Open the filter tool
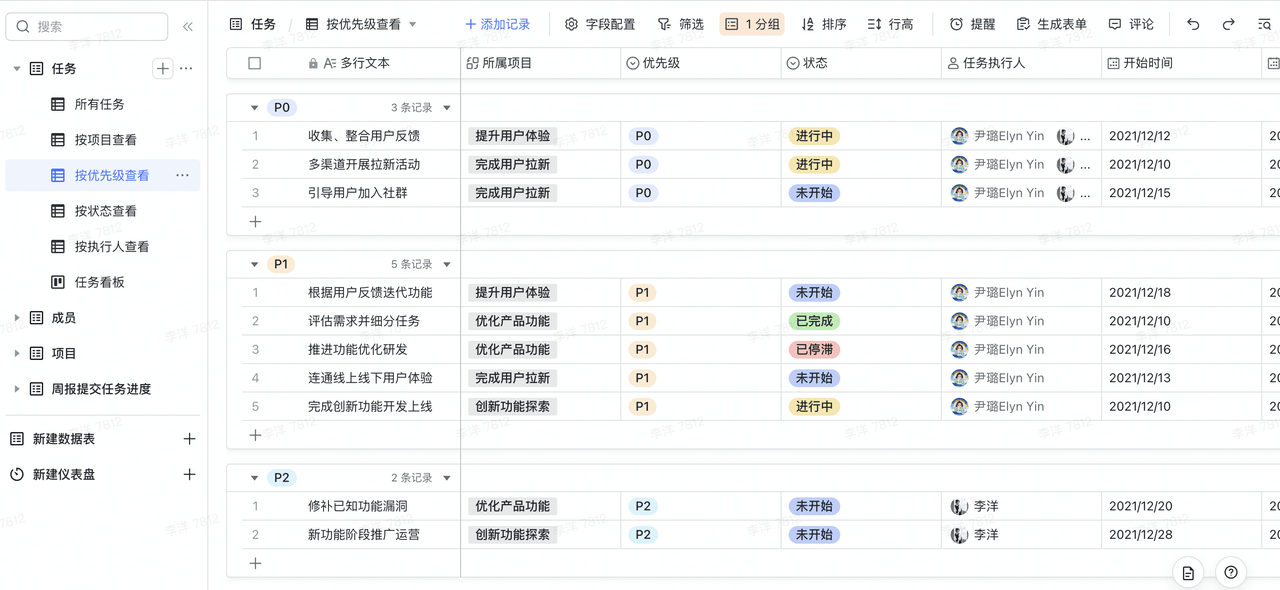The width and height of the screenshot is (1280, 590). [680, 24]
